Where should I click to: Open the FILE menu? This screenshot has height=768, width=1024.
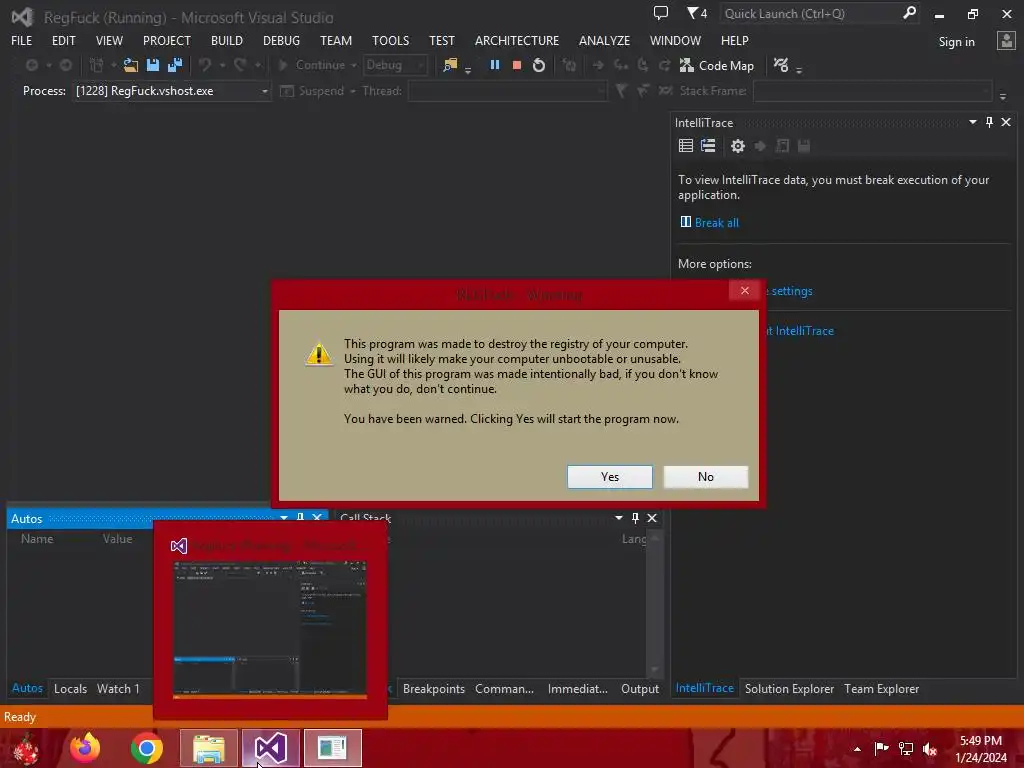click(x=22, y=40)
